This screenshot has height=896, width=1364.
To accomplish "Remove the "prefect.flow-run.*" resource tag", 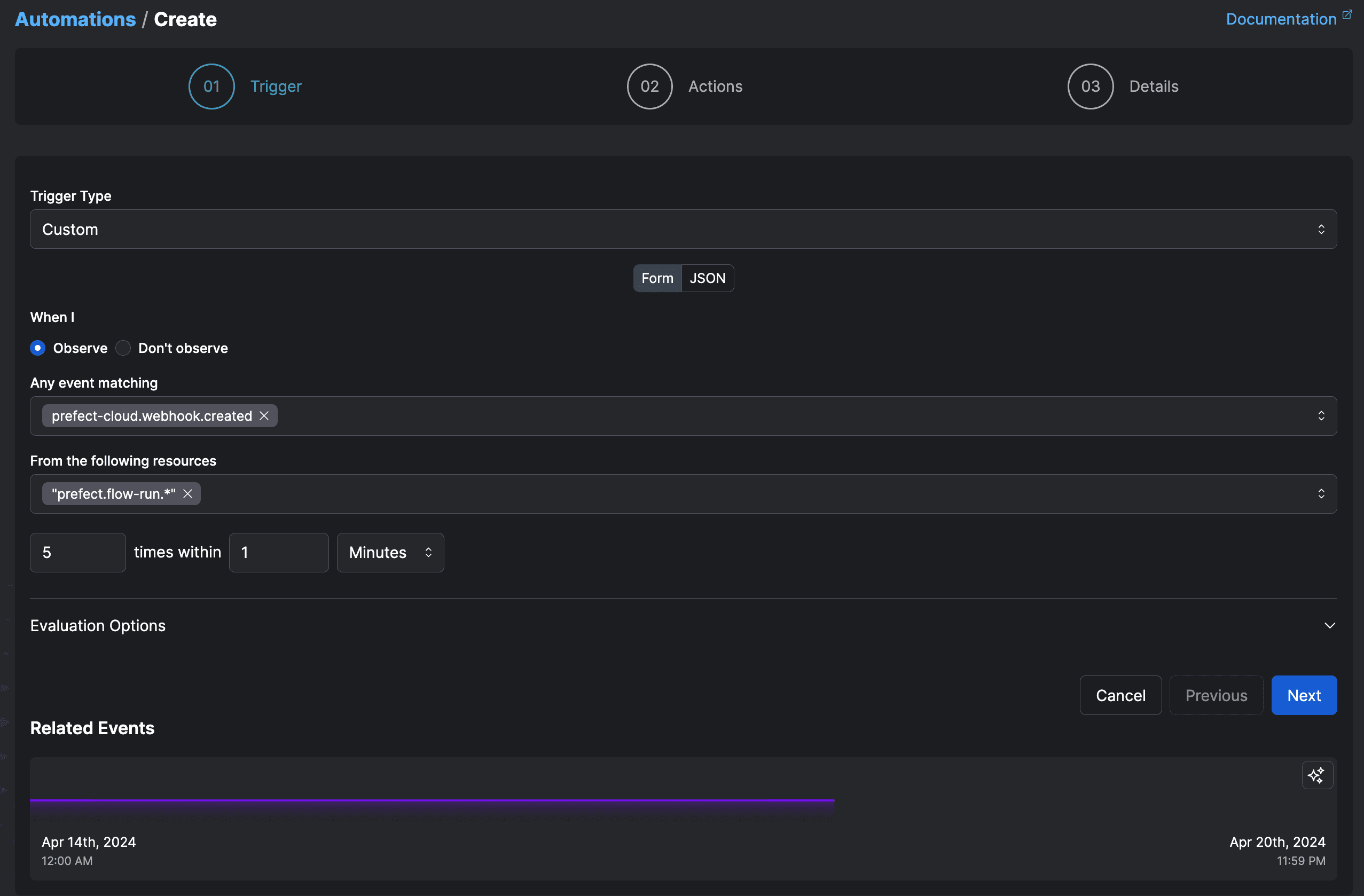I will pos(187,494).
